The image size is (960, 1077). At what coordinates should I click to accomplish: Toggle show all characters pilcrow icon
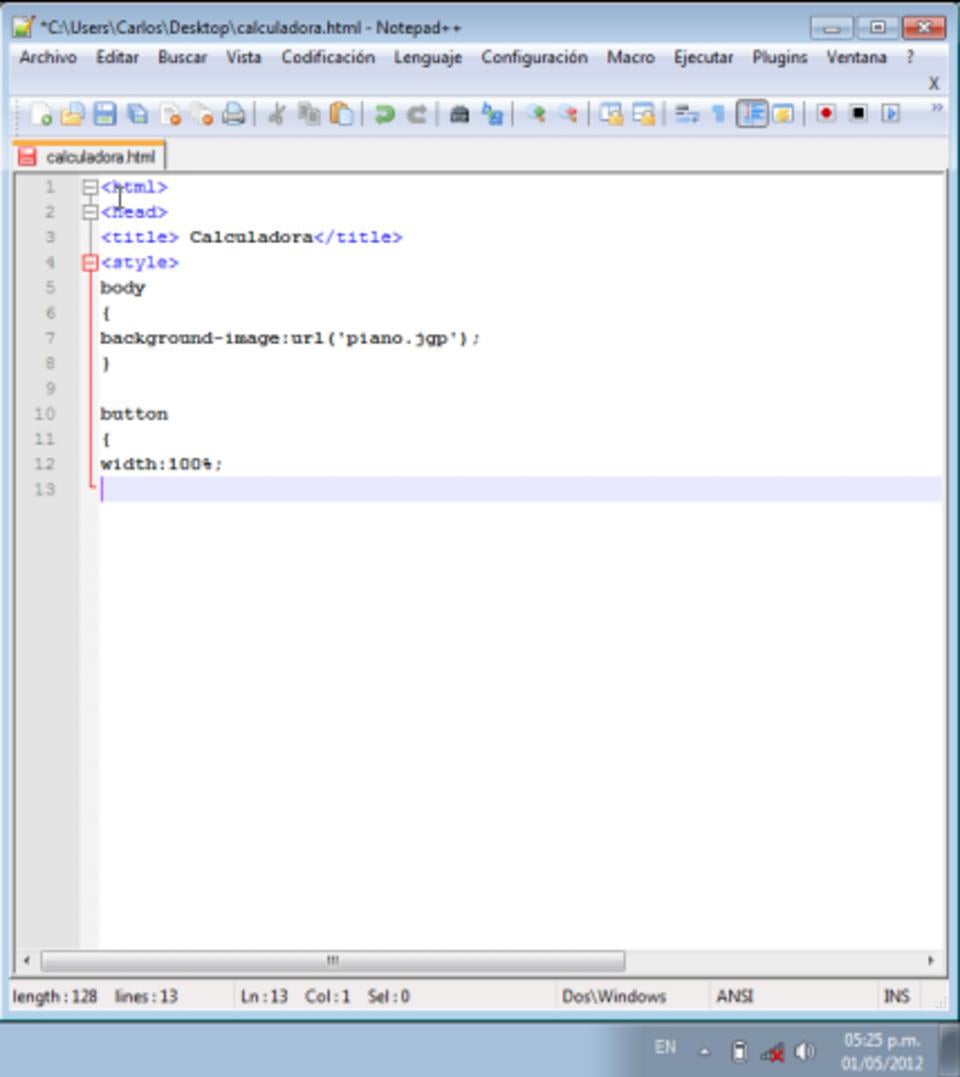(718, 114)
